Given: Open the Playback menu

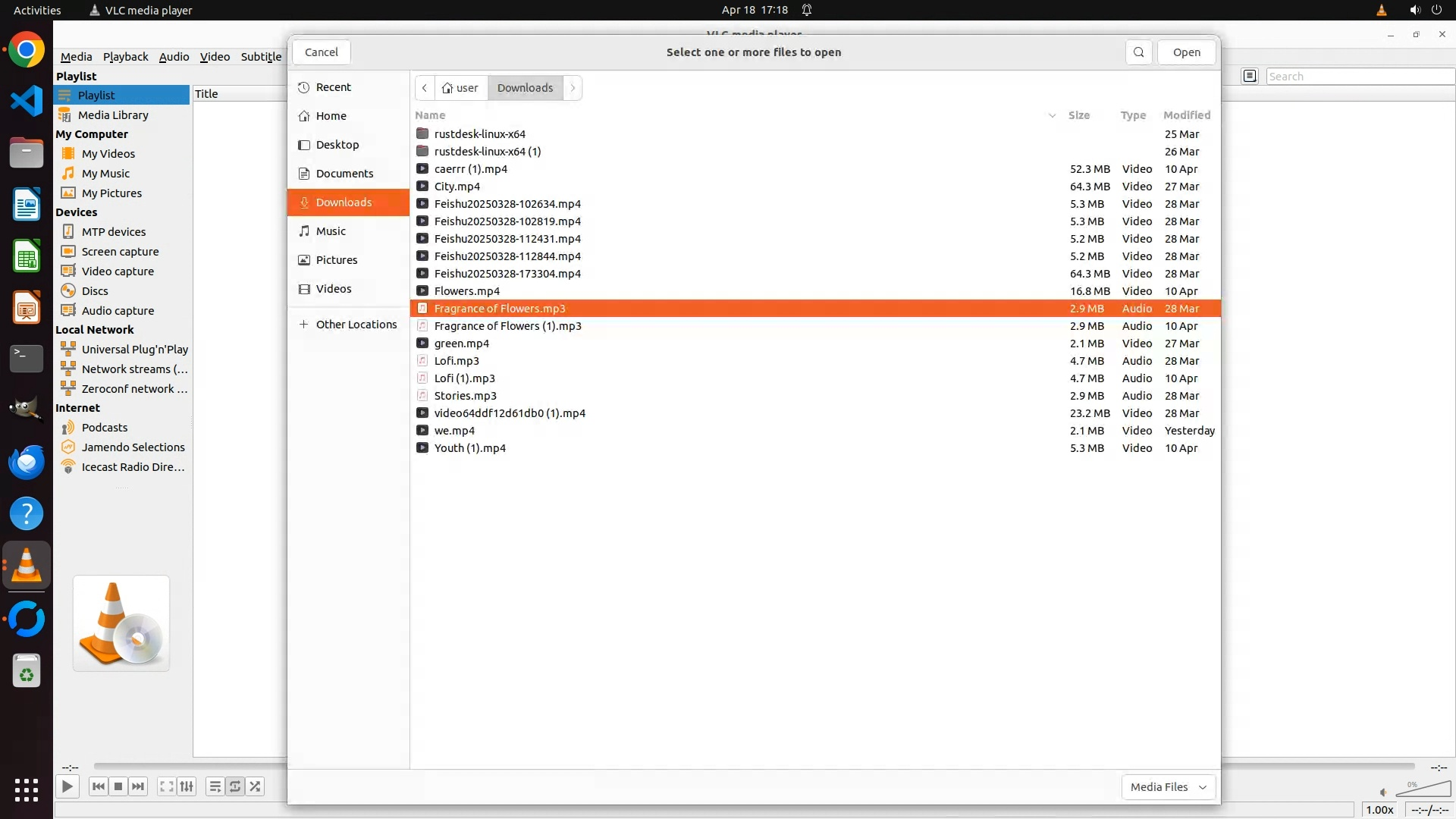Looking at the screenshot, I should pos(125,57).
